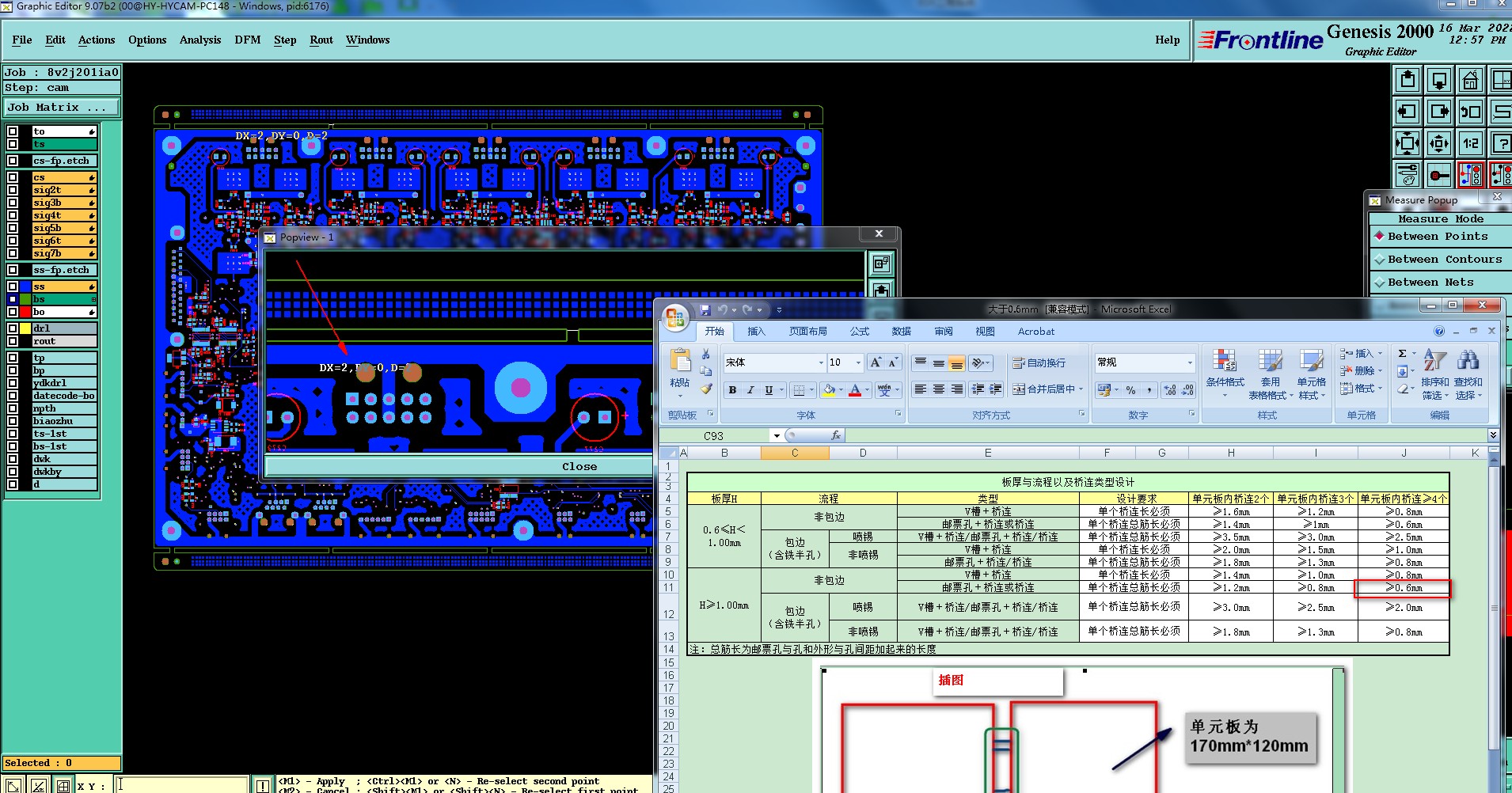Click the pan up icon in Genesis toolbar
1512x793 pixels.
[x=1408, y=80]
